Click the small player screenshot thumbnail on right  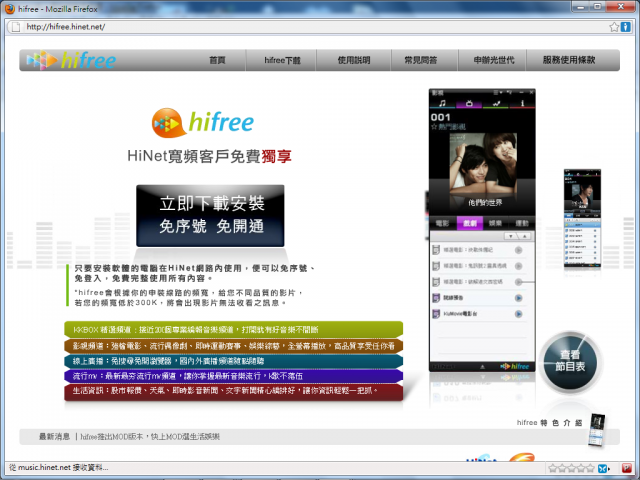pyautogui.click(x=582, y=218)
